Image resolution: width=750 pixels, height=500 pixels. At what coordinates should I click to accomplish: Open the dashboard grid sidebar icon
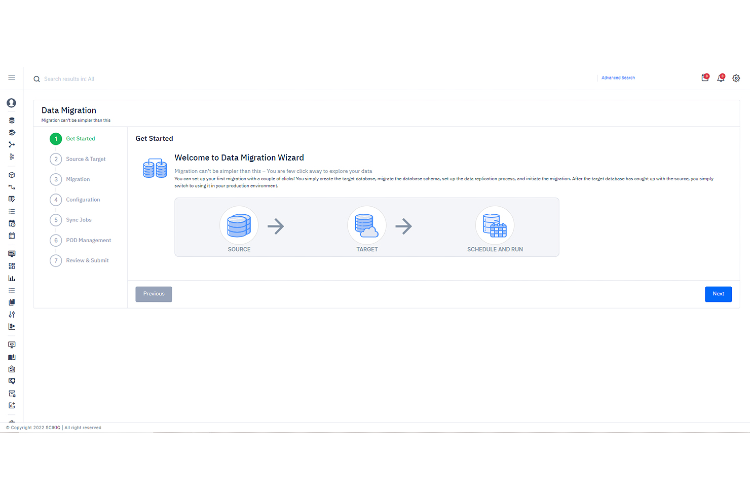(x=12, y=266)
